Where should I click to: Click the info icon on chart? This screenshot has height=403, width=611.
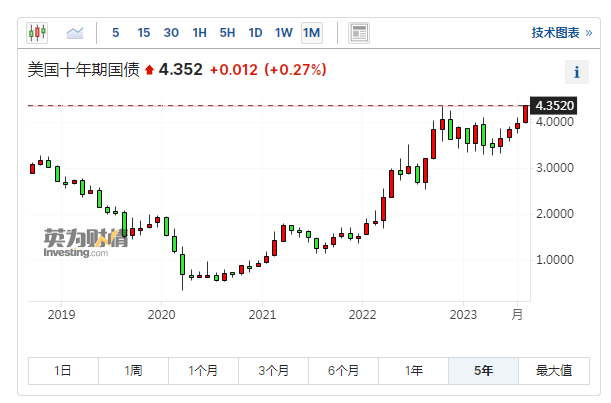[577, 72]
